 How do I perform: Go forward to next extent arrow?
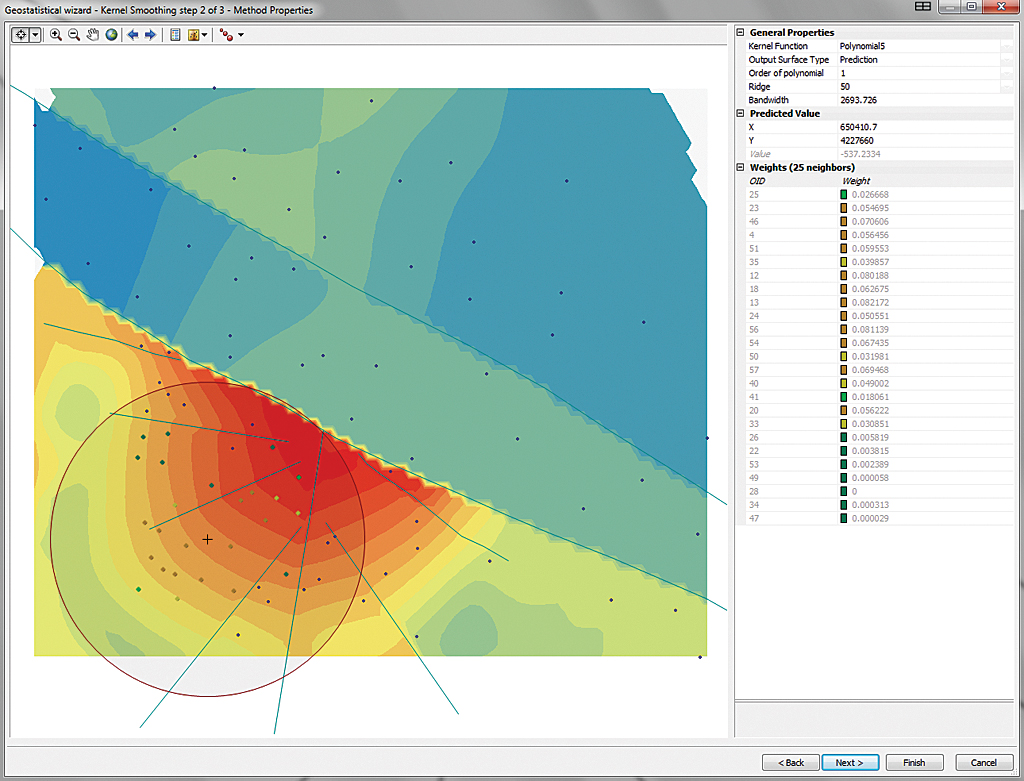(150, 34)
